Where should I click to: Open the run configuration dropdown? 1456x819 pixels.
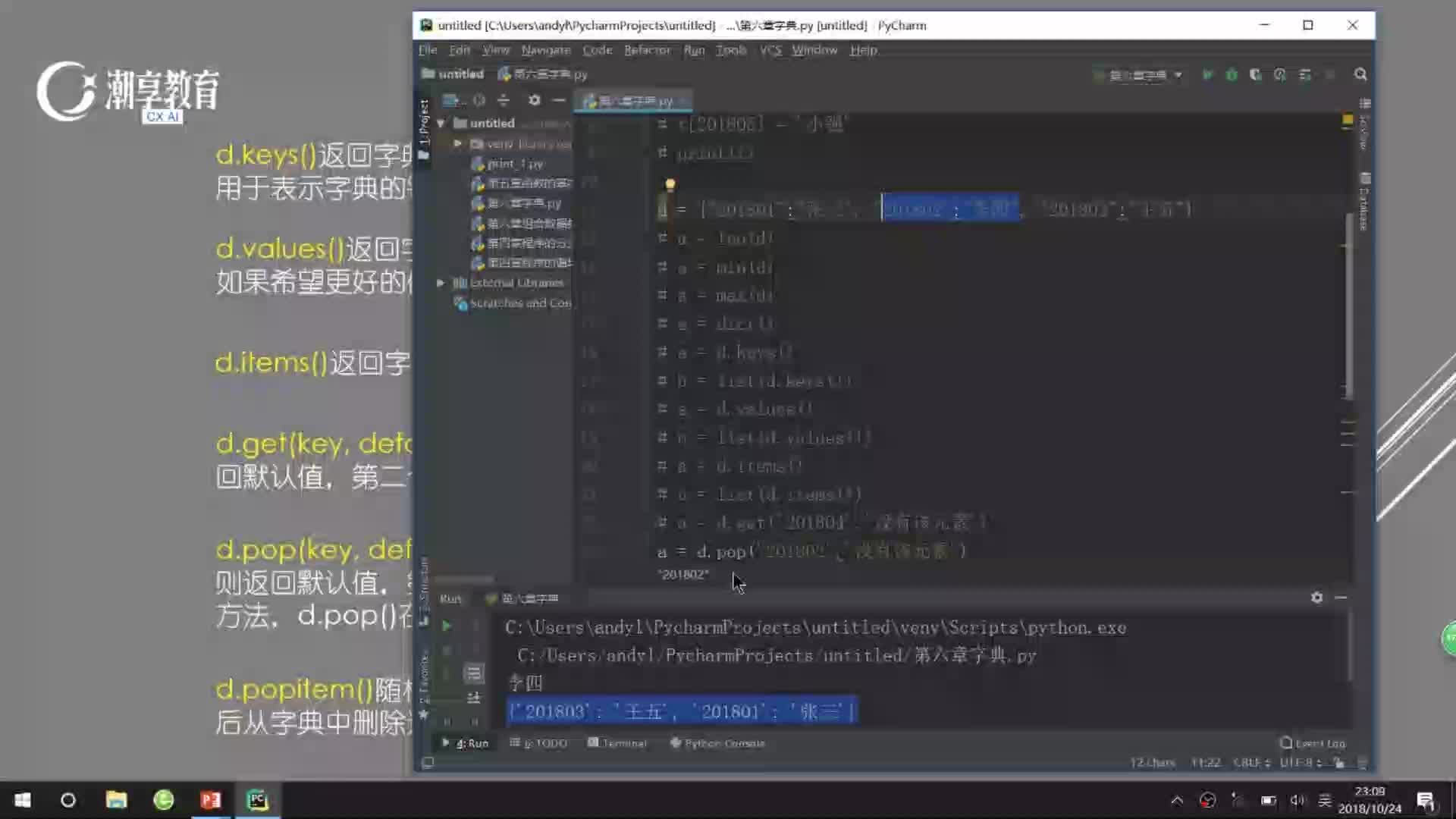coord(1139,74)
